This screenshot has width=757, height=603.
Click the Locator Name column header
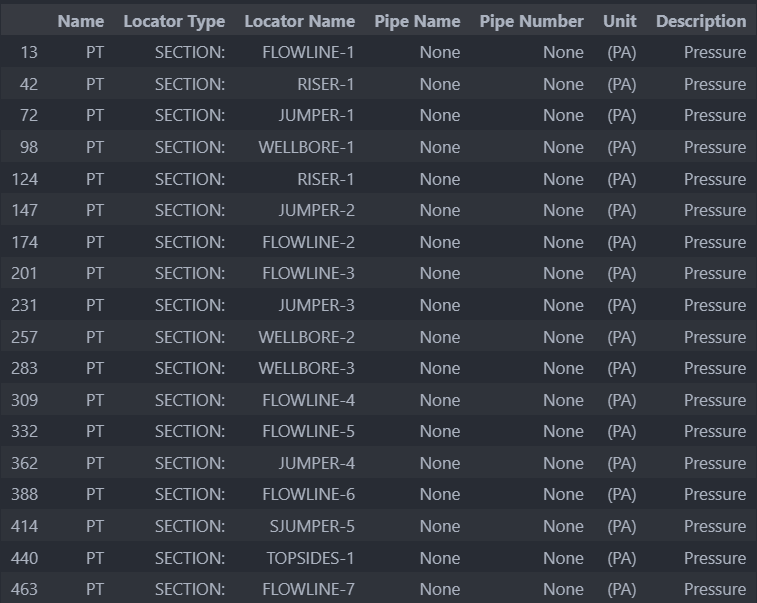(300, 21)
